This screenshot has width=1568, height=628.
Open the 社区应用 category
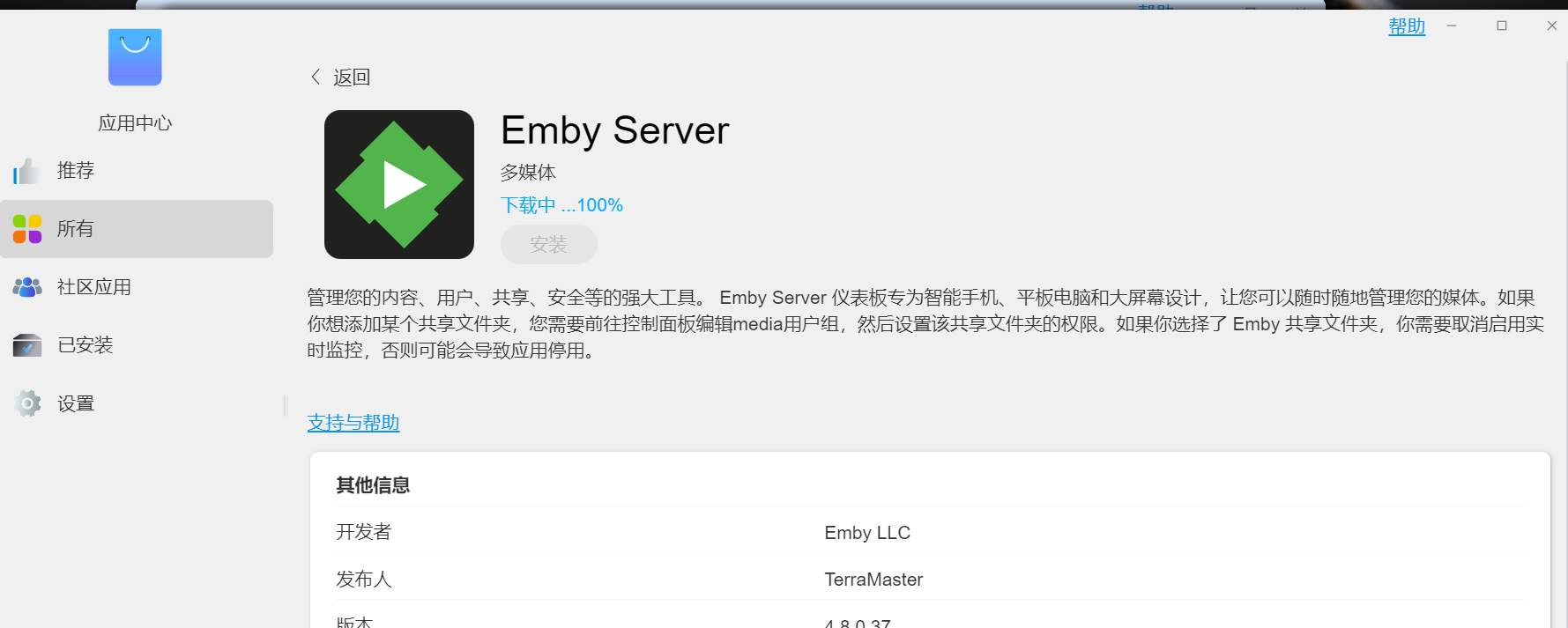pyautogui.click(x=137, y=287)
